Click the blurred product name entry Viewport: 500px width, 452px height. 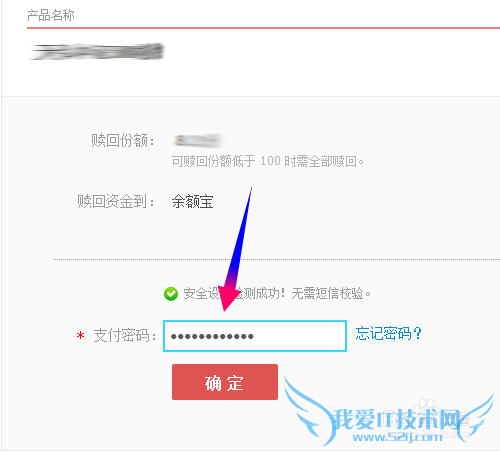pos(97,52)
